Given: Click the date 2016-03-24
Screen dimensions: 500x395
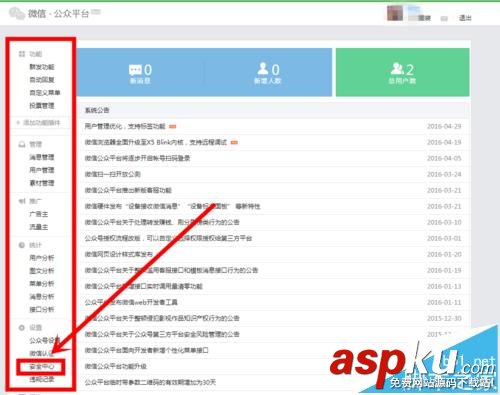Looking at the screenshot, I should coord(444,174).
